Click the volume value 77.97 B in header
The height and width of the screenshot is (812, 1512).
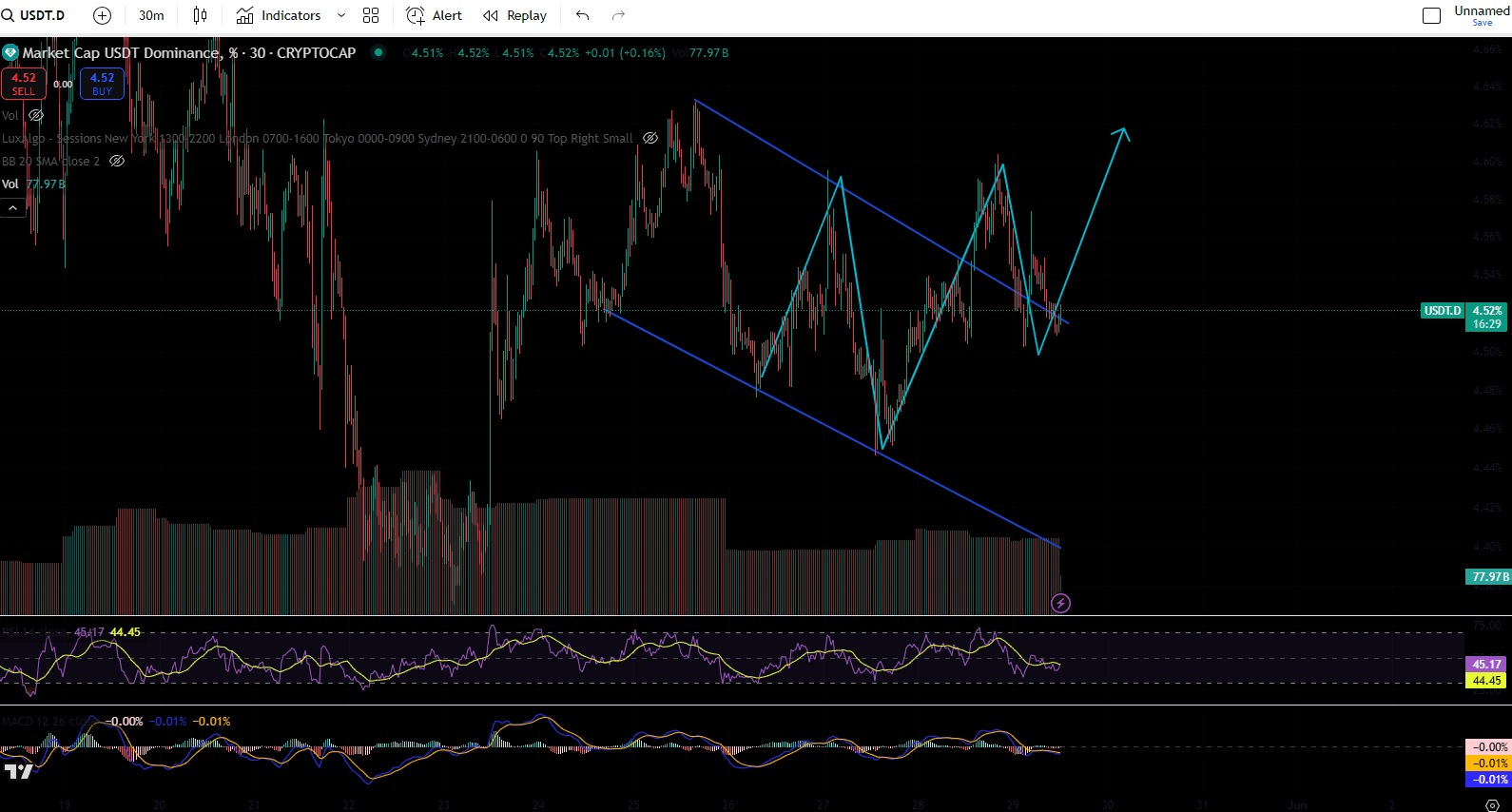(708, 53)
